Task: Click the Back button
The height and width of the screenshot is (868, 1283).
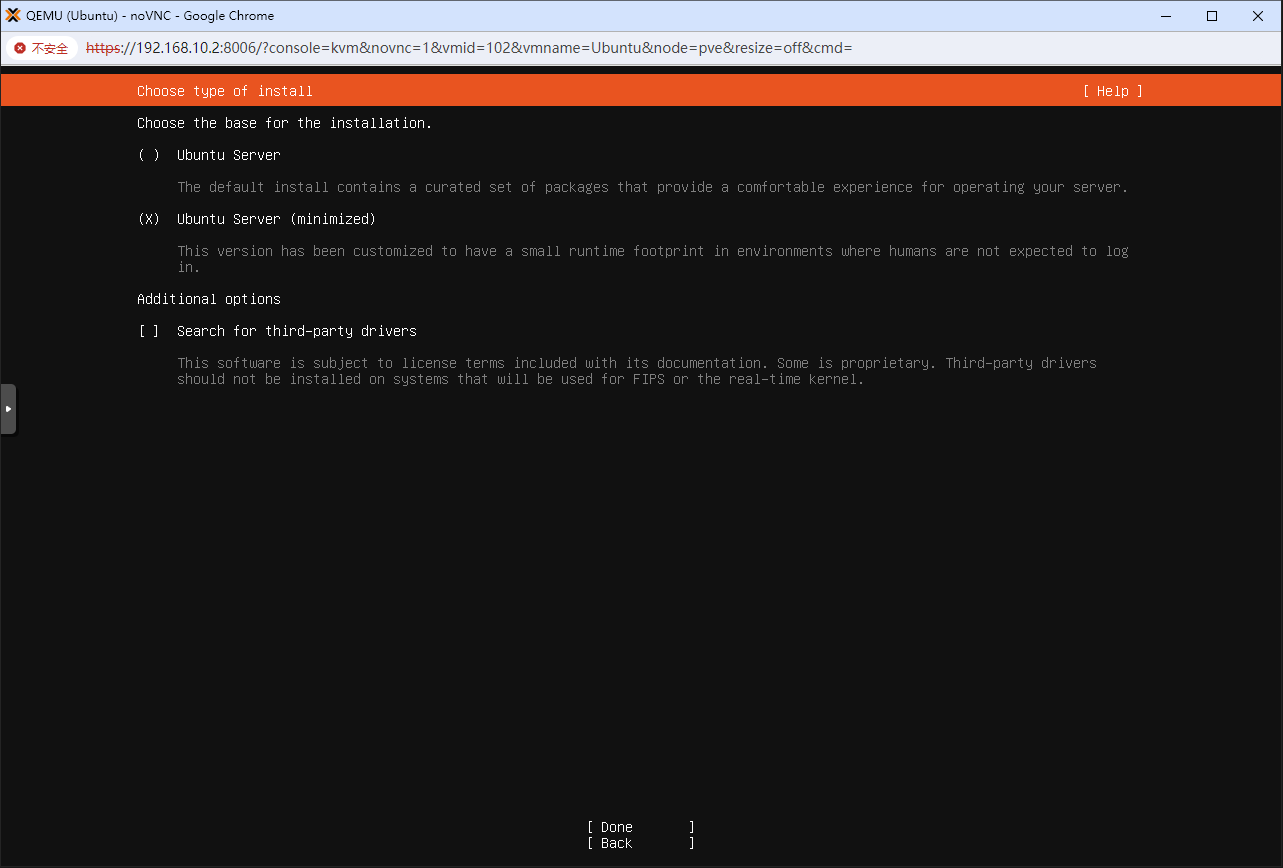Action: tap(641, 843)
